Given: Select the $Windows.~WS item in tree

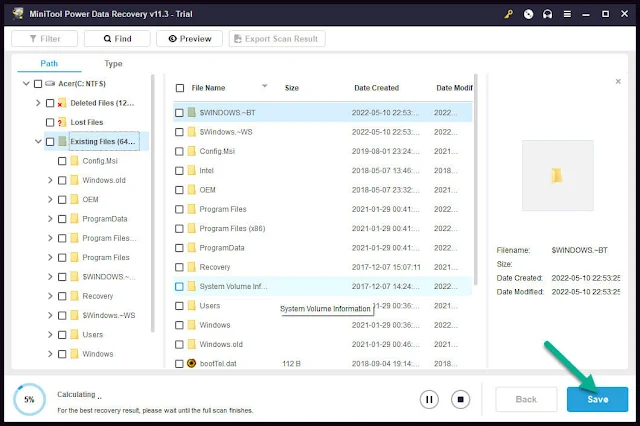Looking at the screenshot, I should click(x=109, y=315).
